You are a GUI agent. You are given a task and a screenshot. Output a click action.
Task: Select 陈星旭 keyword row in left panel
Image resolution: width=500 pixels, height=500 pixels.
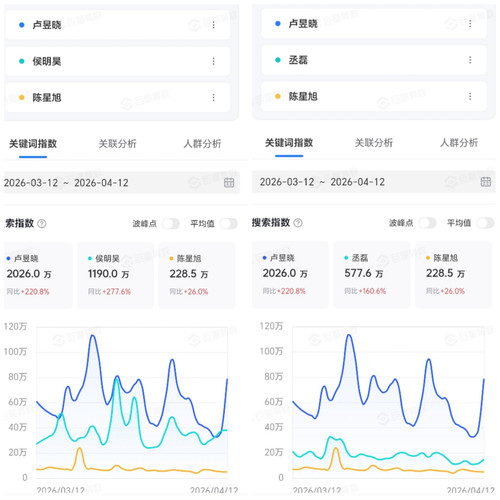coord(118,97)
